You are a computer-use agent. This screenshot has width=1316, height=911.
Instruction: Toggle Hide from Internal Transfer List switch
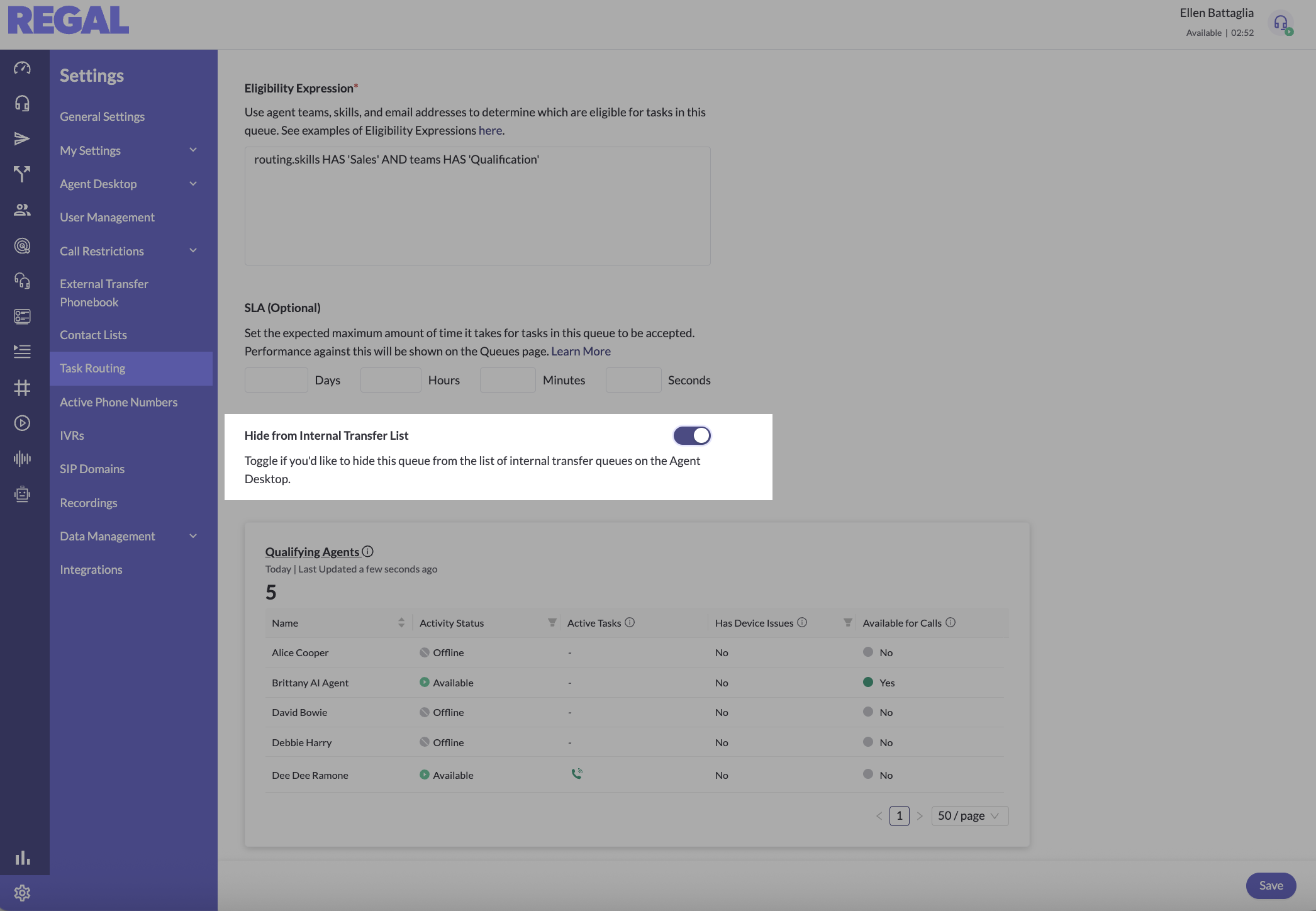691,435
